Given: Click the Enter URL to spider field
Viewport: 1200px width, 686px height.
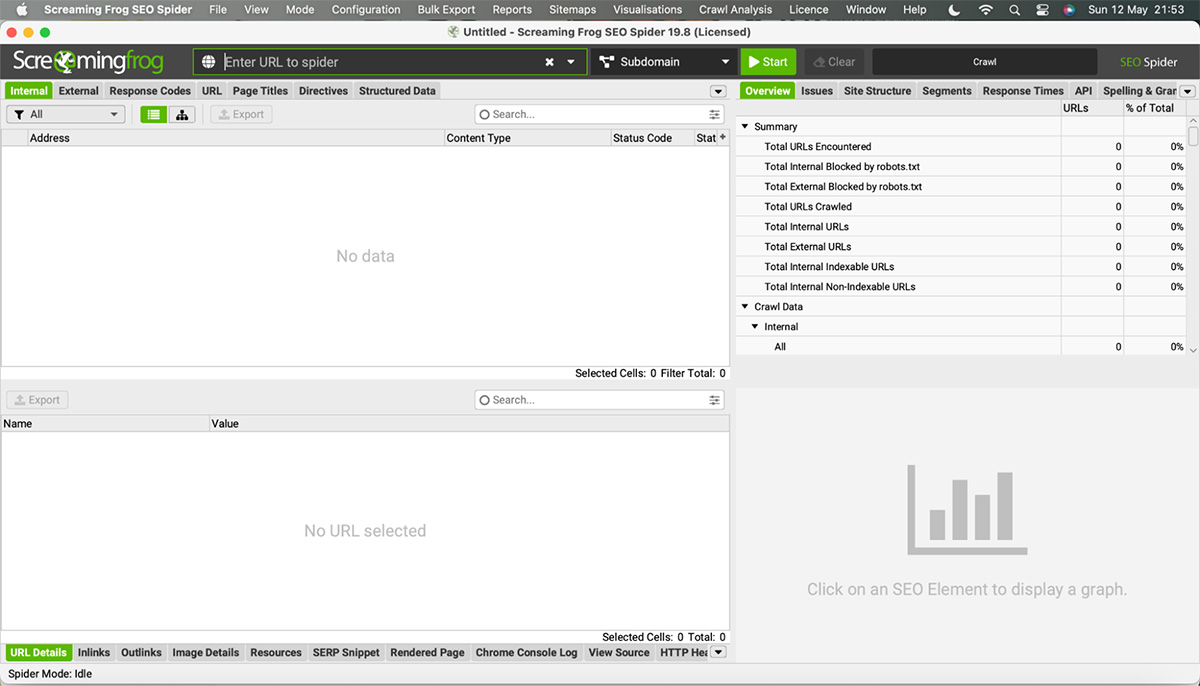Looking at the screenshot, I should tap(380, 62).
